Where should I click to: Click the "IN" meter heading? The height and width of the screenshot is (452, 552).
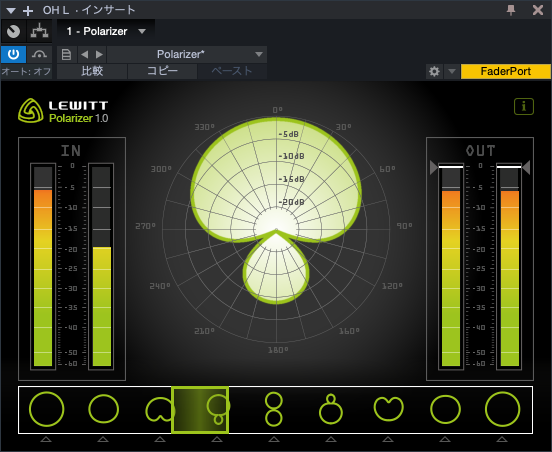tap(71, 151)
